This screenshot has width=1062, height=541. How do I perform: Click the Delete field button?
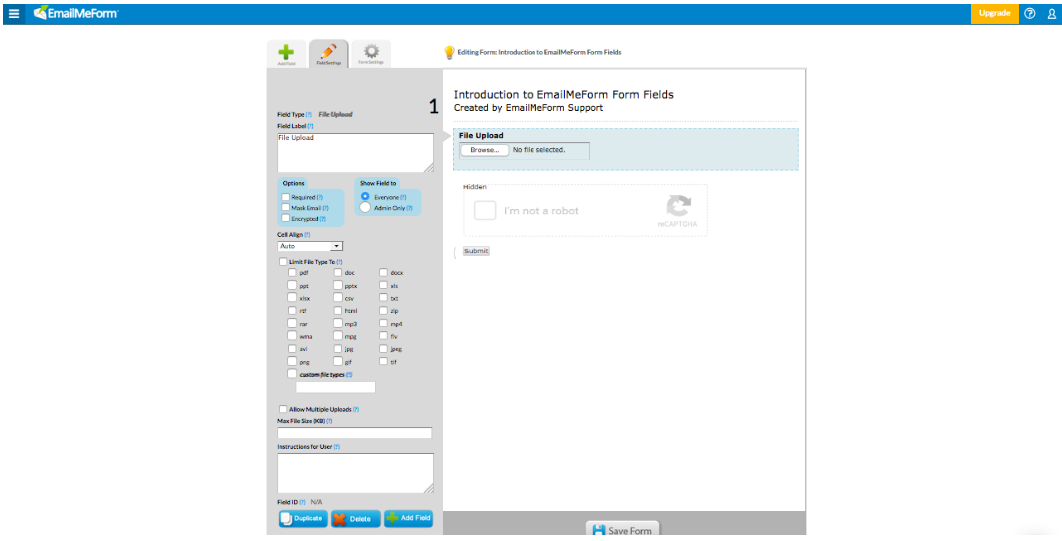click(356, 519)
